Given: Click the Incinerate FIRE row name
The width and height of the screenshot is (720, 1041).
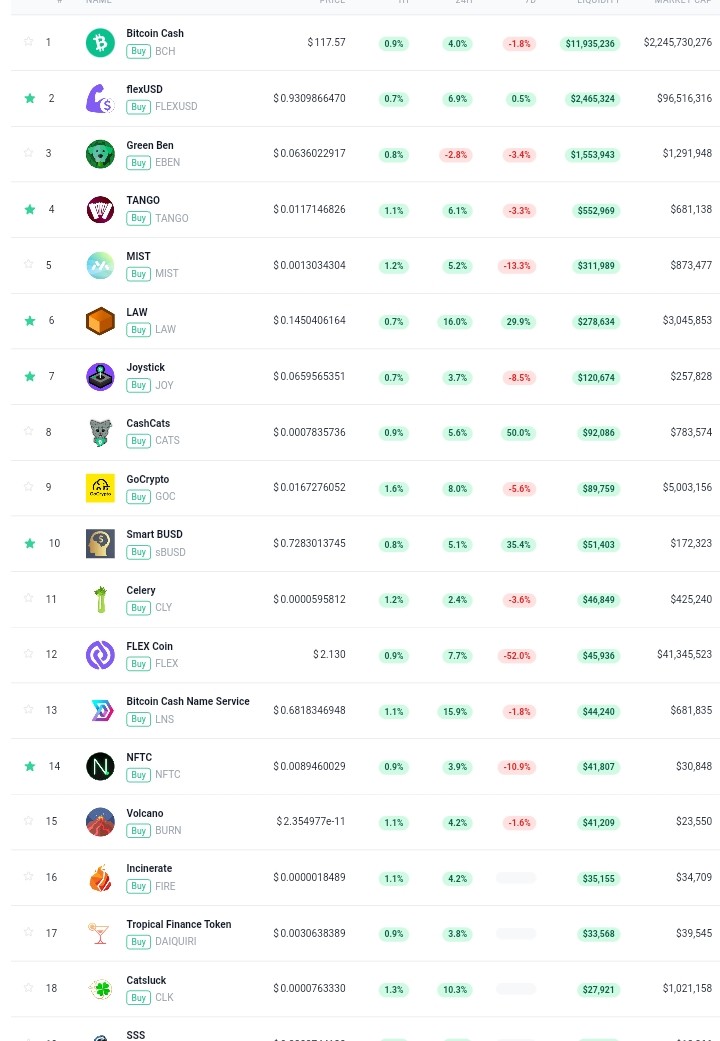Looking at the screenshot, I should pyautogui.click(x=149, y=868).
